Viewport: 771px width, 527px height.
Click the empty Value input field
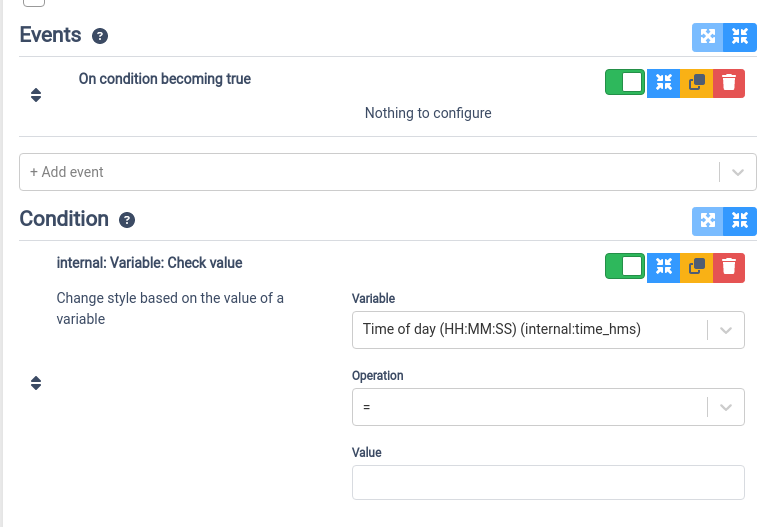(x=548, y=483)
